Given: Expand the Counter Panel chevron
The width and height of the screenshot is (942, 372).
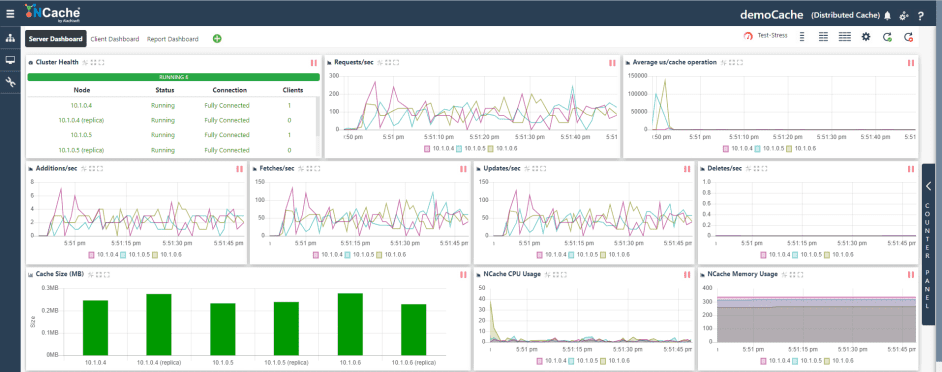Looking at the screenshot, I should (928, 186).
